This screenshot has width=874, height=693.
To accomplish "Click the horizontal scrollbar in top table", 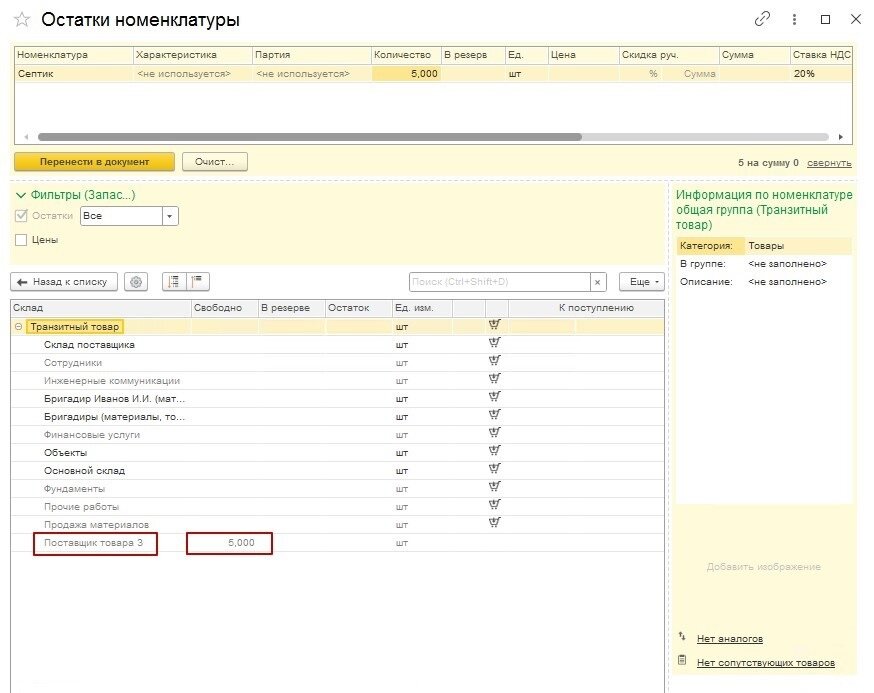I will click(x=310, y=137).
